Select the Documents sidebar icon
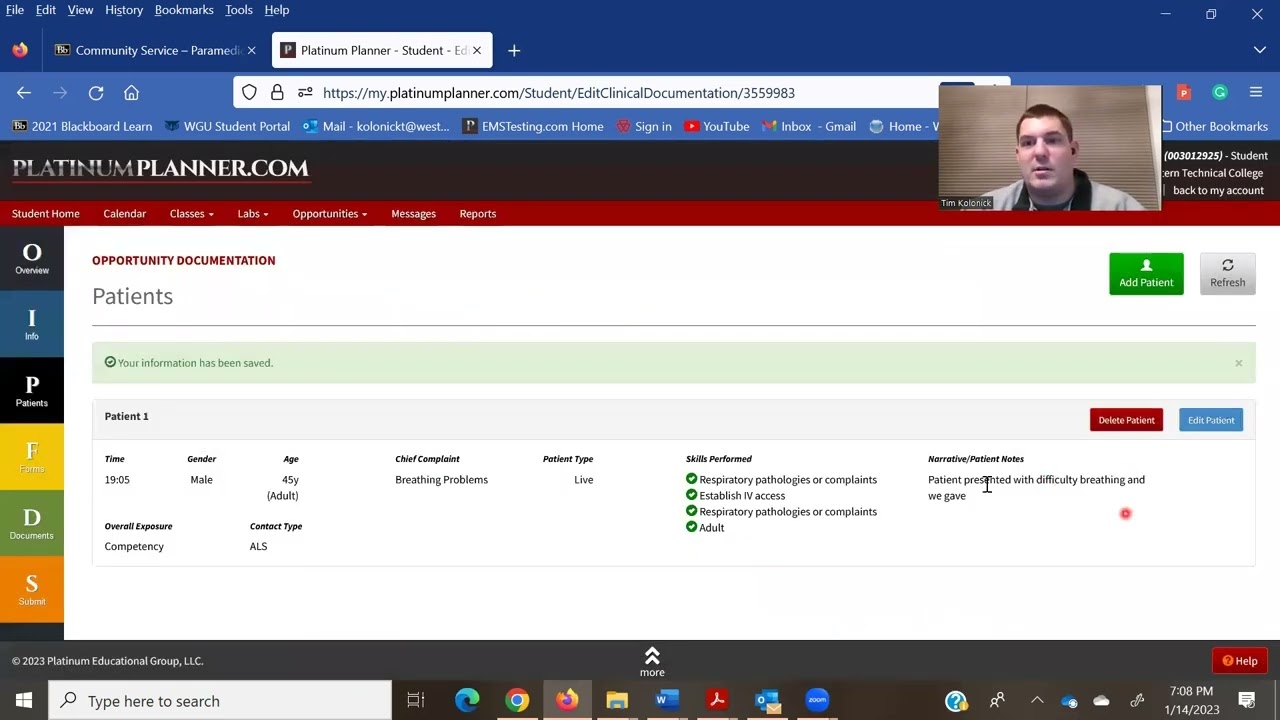 click(x=31, y=523)
